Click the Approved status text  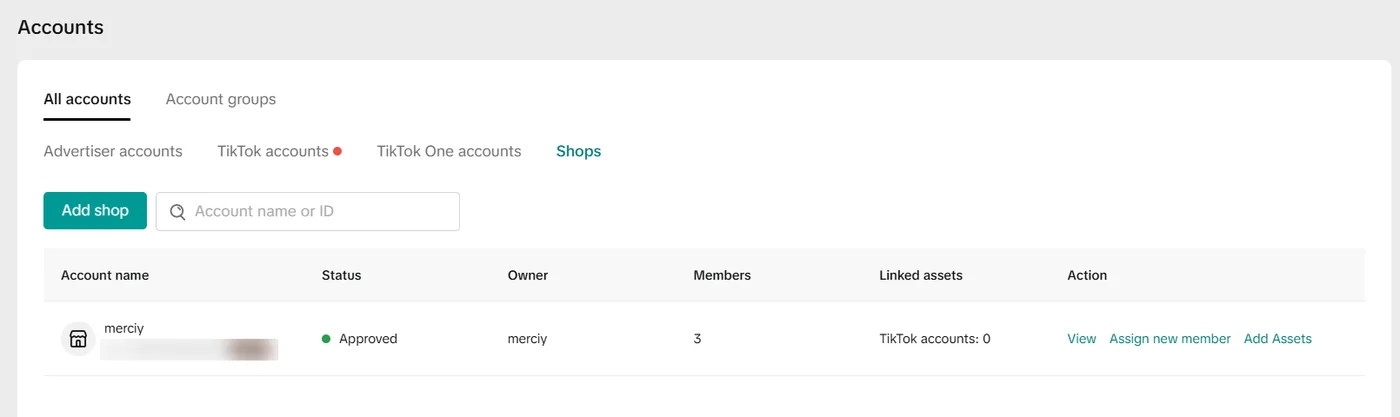tap(368, 339)
